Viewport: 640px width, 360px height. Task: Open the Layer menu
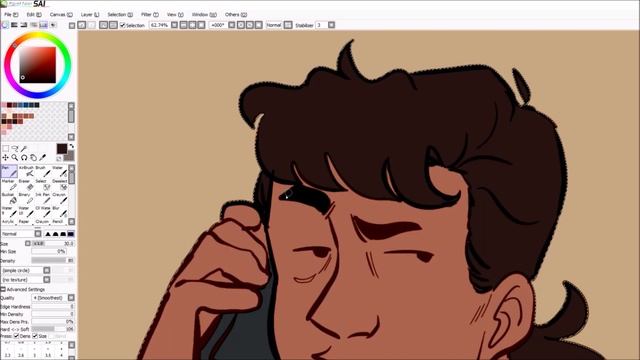(90, 14)
